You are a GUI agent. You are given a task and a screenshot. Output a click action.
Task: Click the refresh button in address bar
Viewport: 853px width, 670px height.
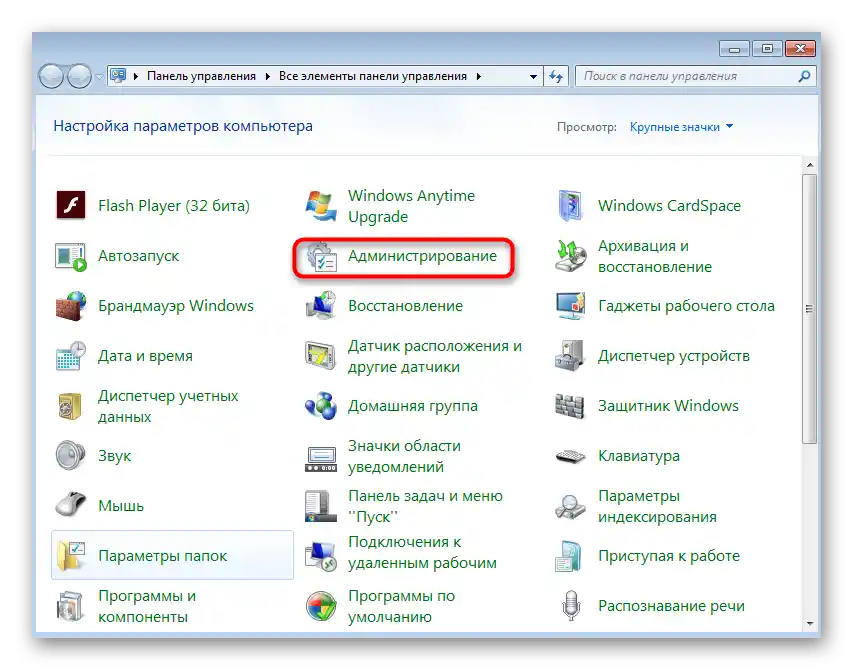pos(556,77)
